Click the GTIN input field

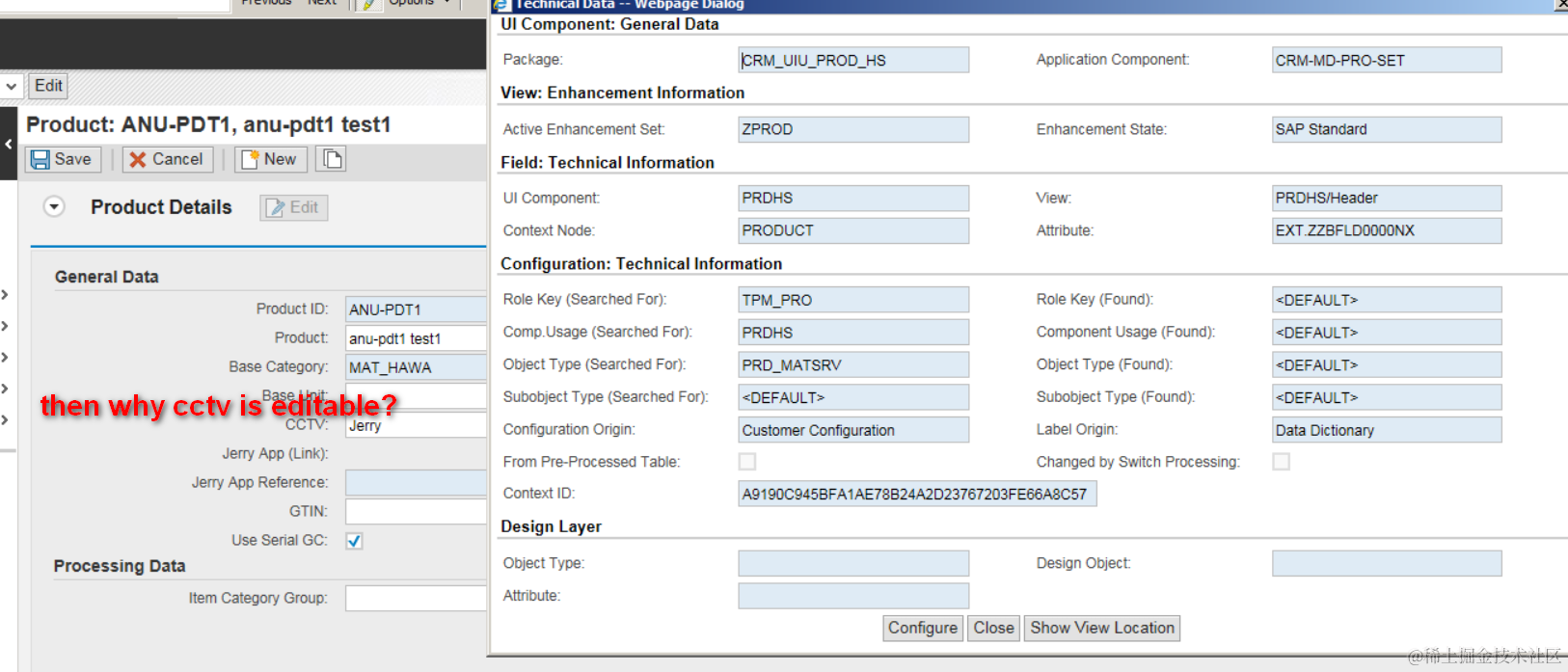(x=416, y=512)
